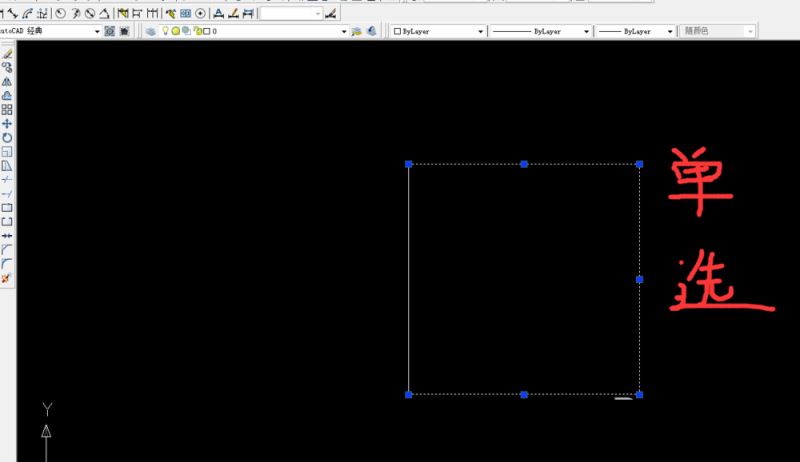This screenshot has height=462, width=800.
Task: Click the Ordinate dimension tool
Action: tap(43, 14)
